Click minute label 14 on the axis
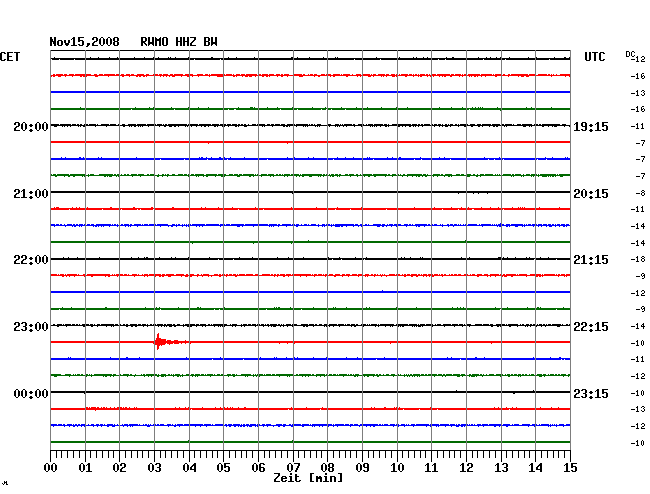 pyautogui.click(x=535, y=468)
